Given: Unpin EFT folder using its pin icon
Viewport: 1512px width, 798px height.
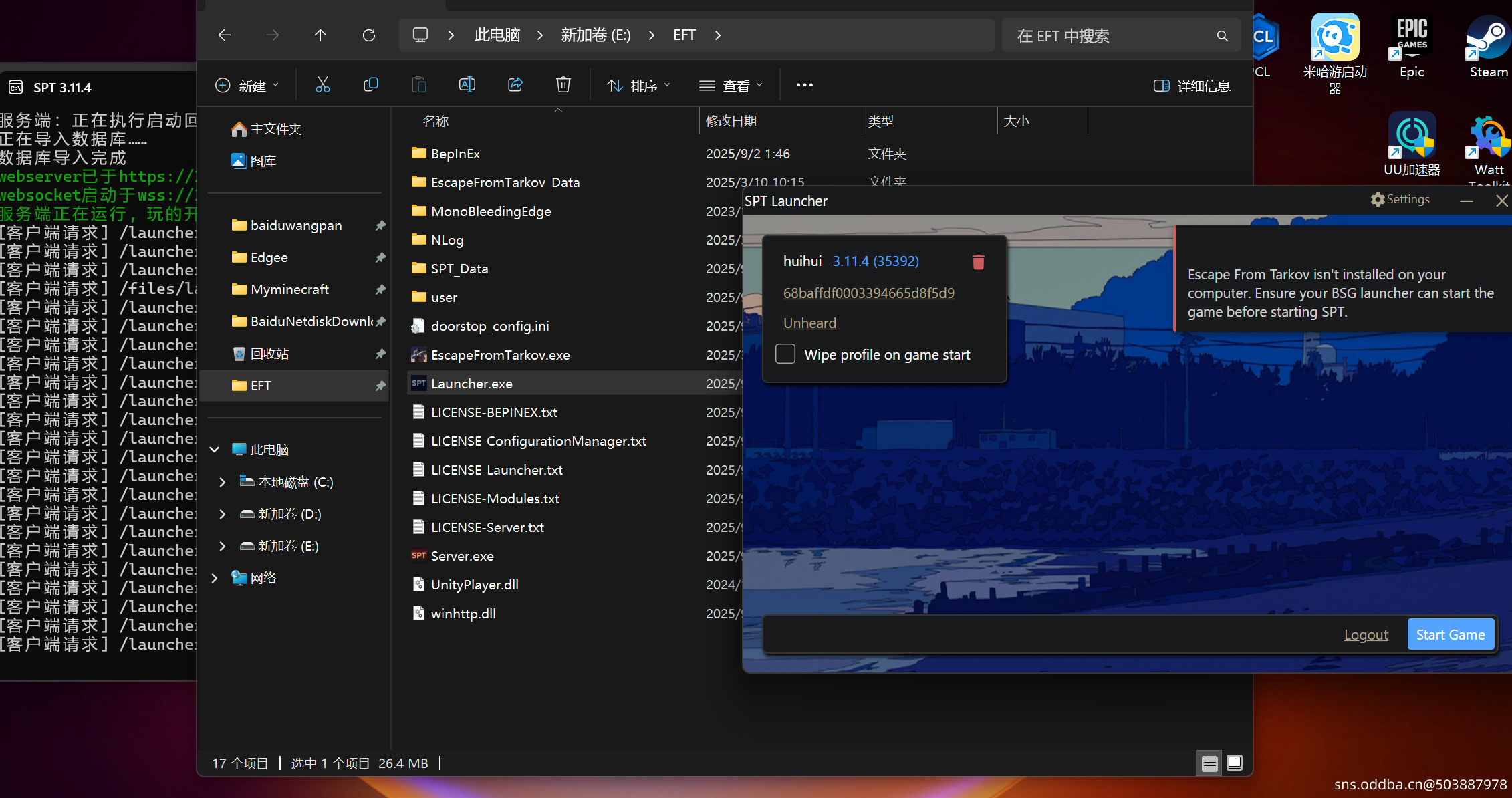Looking at the screenshot, I should coord(380,386).
